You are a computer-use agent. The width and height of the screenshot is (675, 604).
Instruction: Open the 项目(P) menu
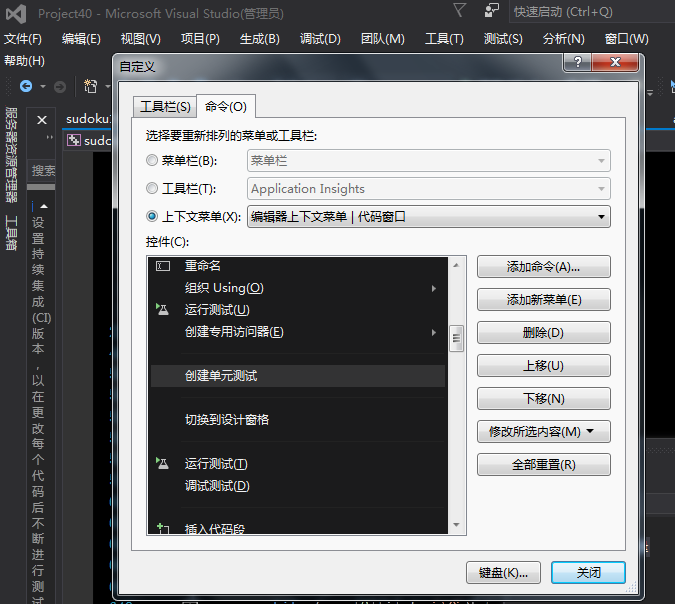tap(200, 39)
